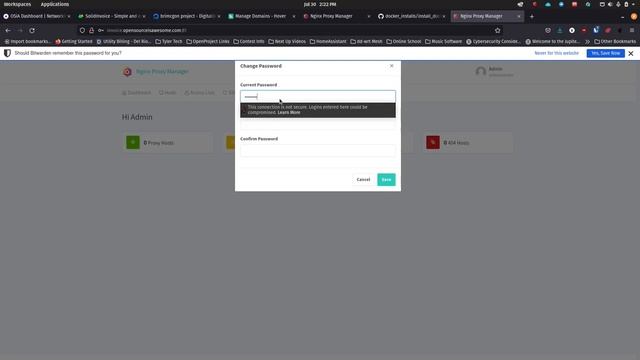Click the date and time in top panel
This screenshot has width=640, height=360.
click(320, 4)
